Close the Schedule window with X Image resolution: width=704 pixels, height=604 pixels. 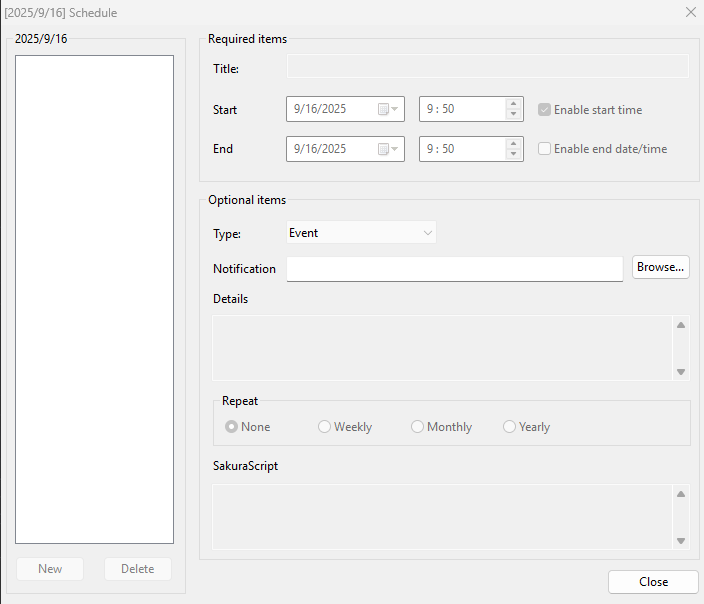691,12
